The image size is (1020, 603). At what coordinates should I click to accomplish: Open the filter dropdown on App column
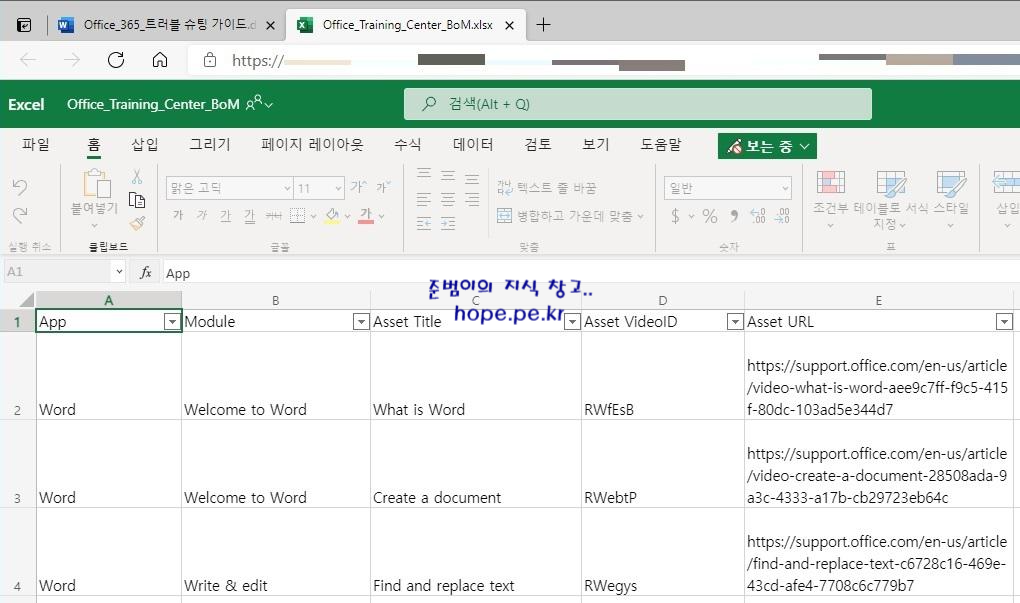(x=172, y=321)
